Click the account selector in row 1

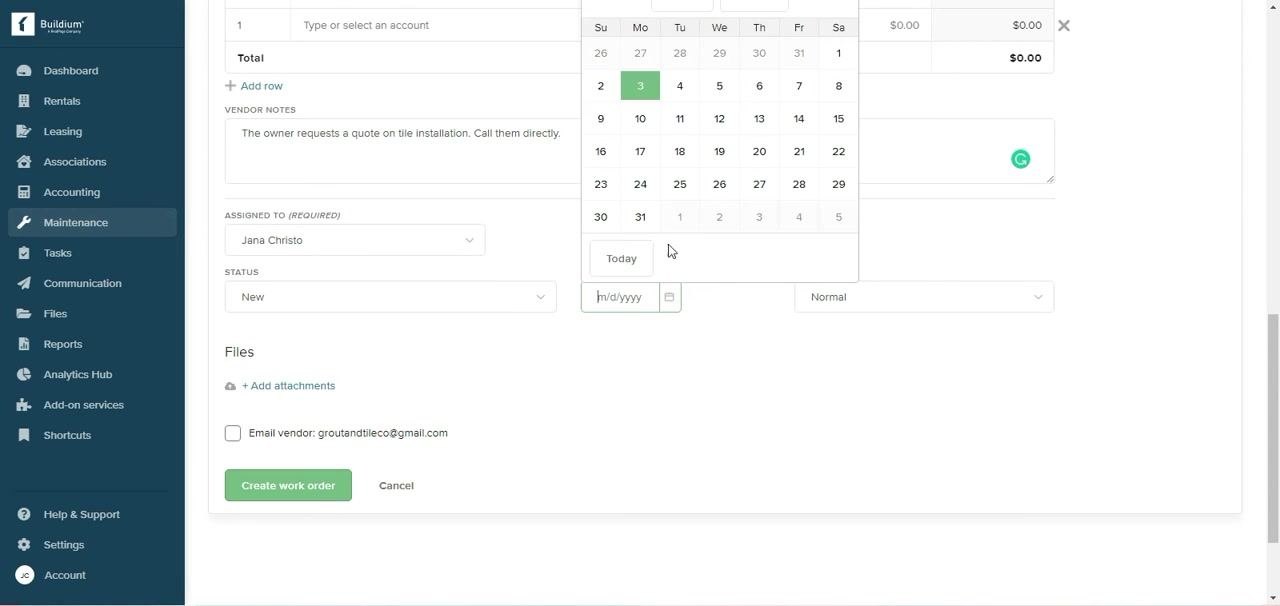click(x=435, y=25)
